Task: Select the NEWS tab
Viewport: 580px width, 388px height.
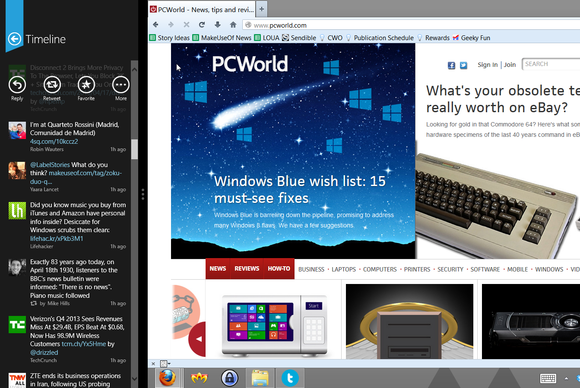Action: coord(218,269)
